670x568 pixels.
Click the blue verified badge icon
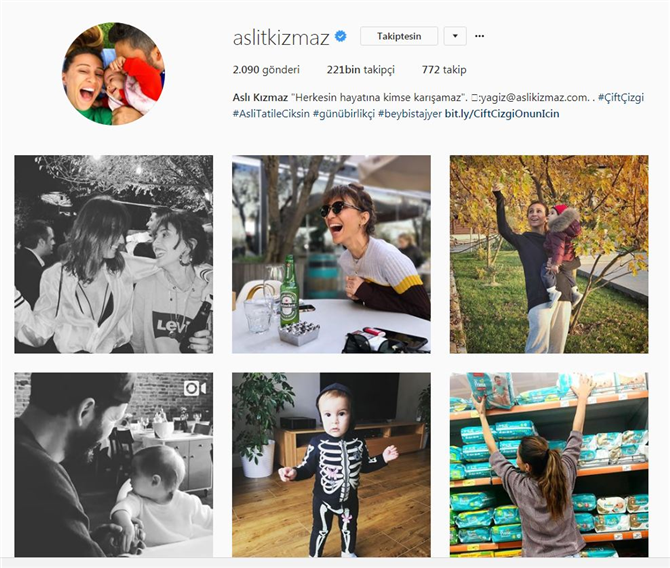pyautogui.click(x=340, y=37)
